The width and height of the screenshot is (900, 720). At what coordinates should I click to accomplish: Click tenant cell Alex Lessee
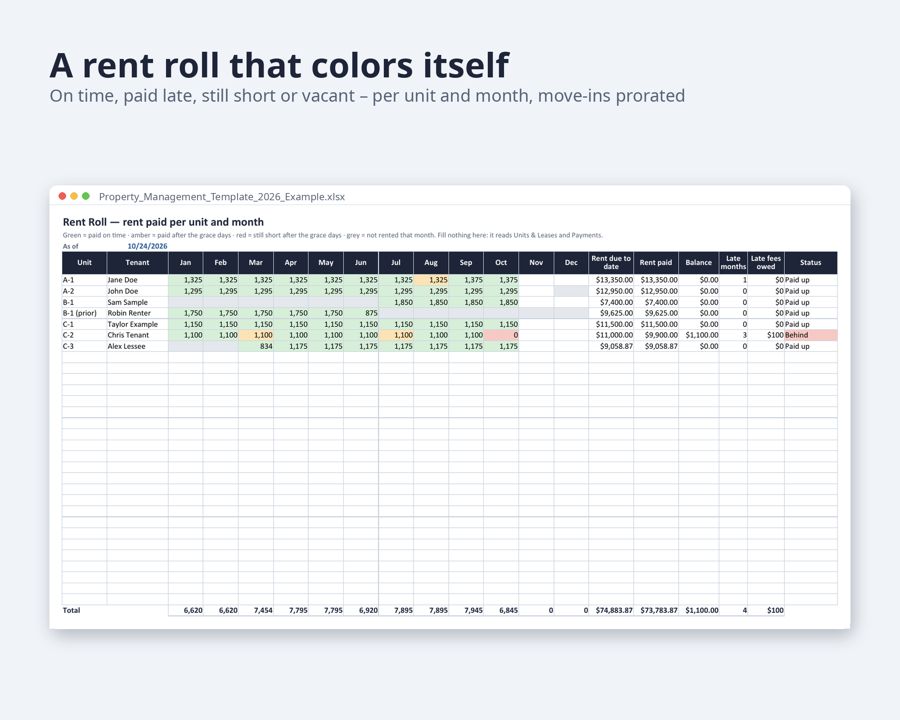pyautogui.click(x=137, y=346)
